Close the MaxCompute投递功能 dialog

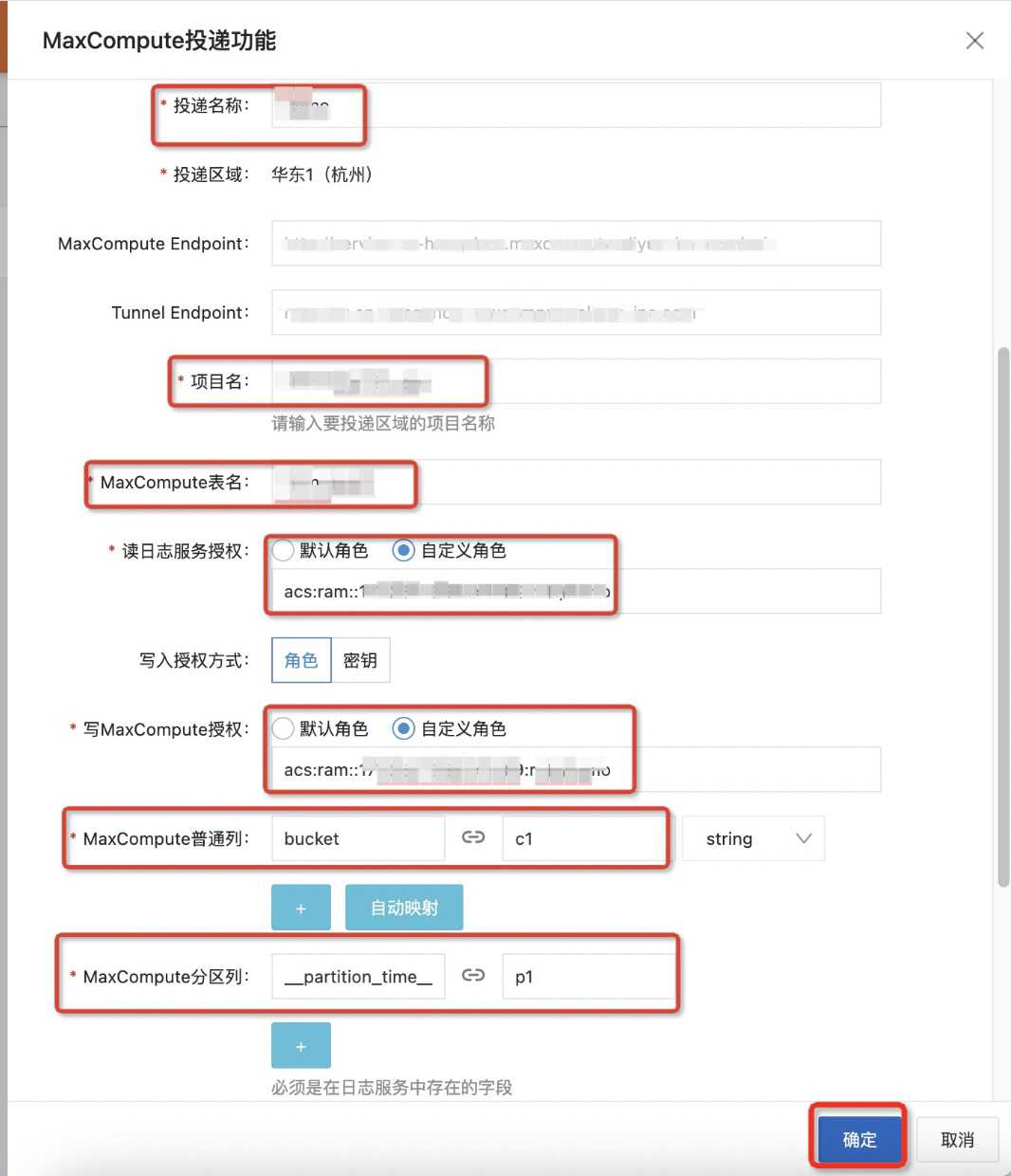pyautogui.click(x=974, y=41)
